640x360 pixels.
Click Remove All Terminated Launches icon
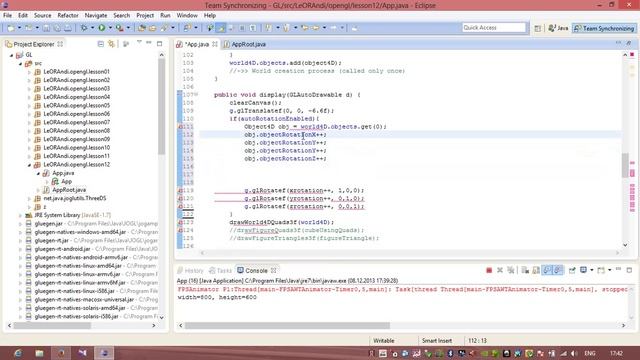pos(510,270)
